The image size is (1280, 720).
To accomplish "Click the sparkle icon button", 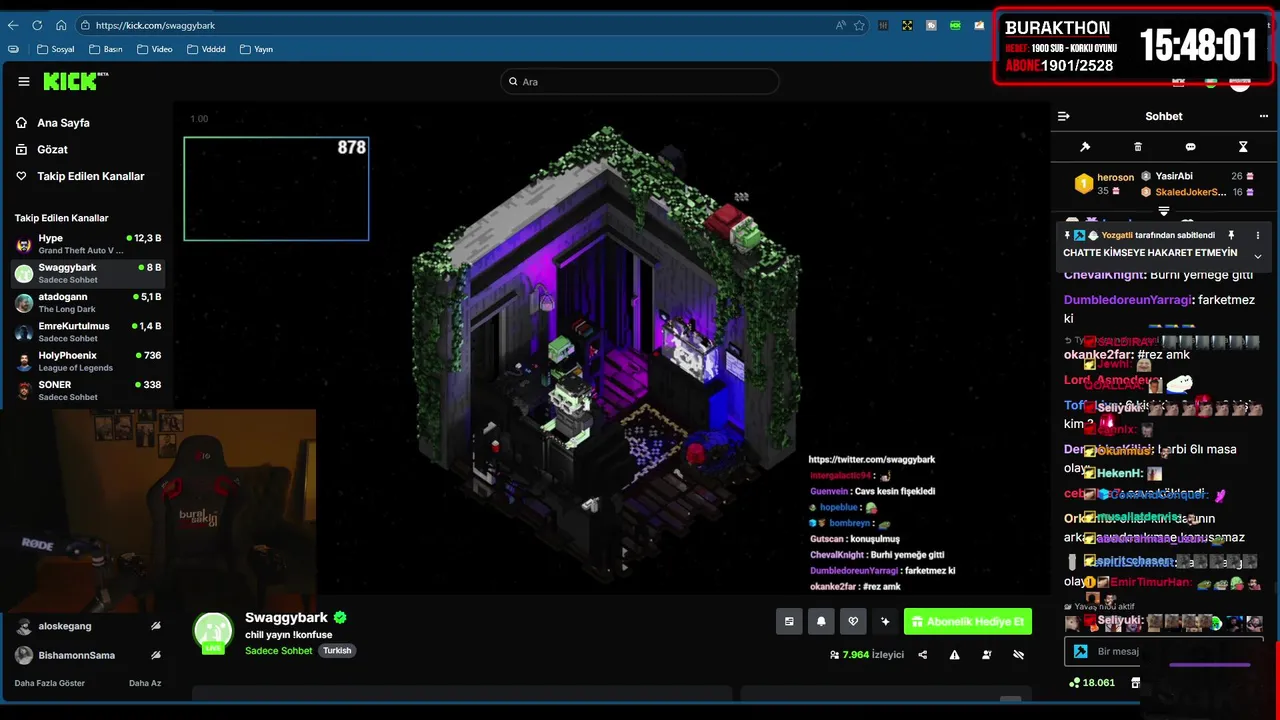I will tap(885, 621).
